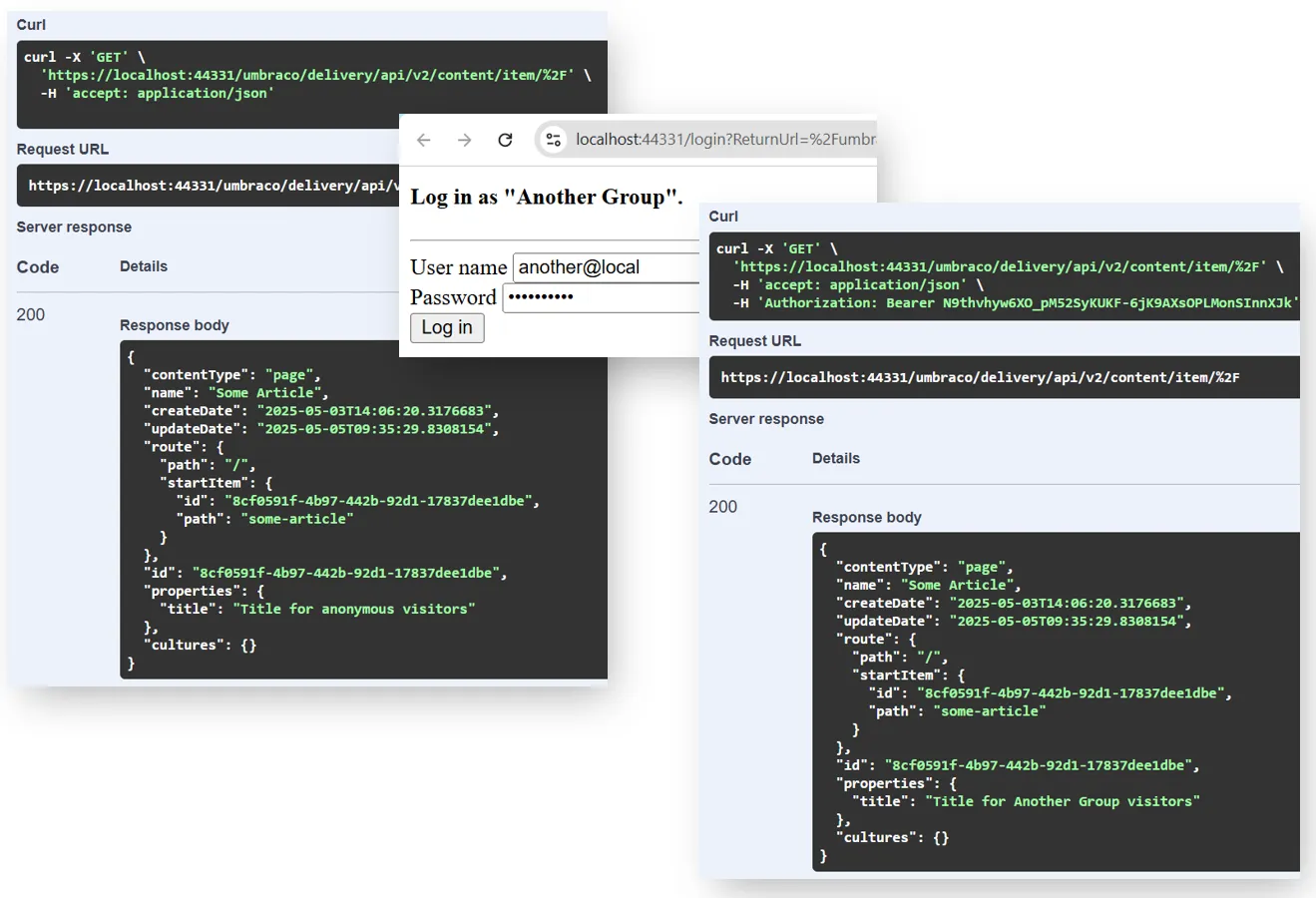Viewport: 1316px width, 898px height.
Task: Click "Title for anonymous visitors" in response body
Action: point(353,609)
